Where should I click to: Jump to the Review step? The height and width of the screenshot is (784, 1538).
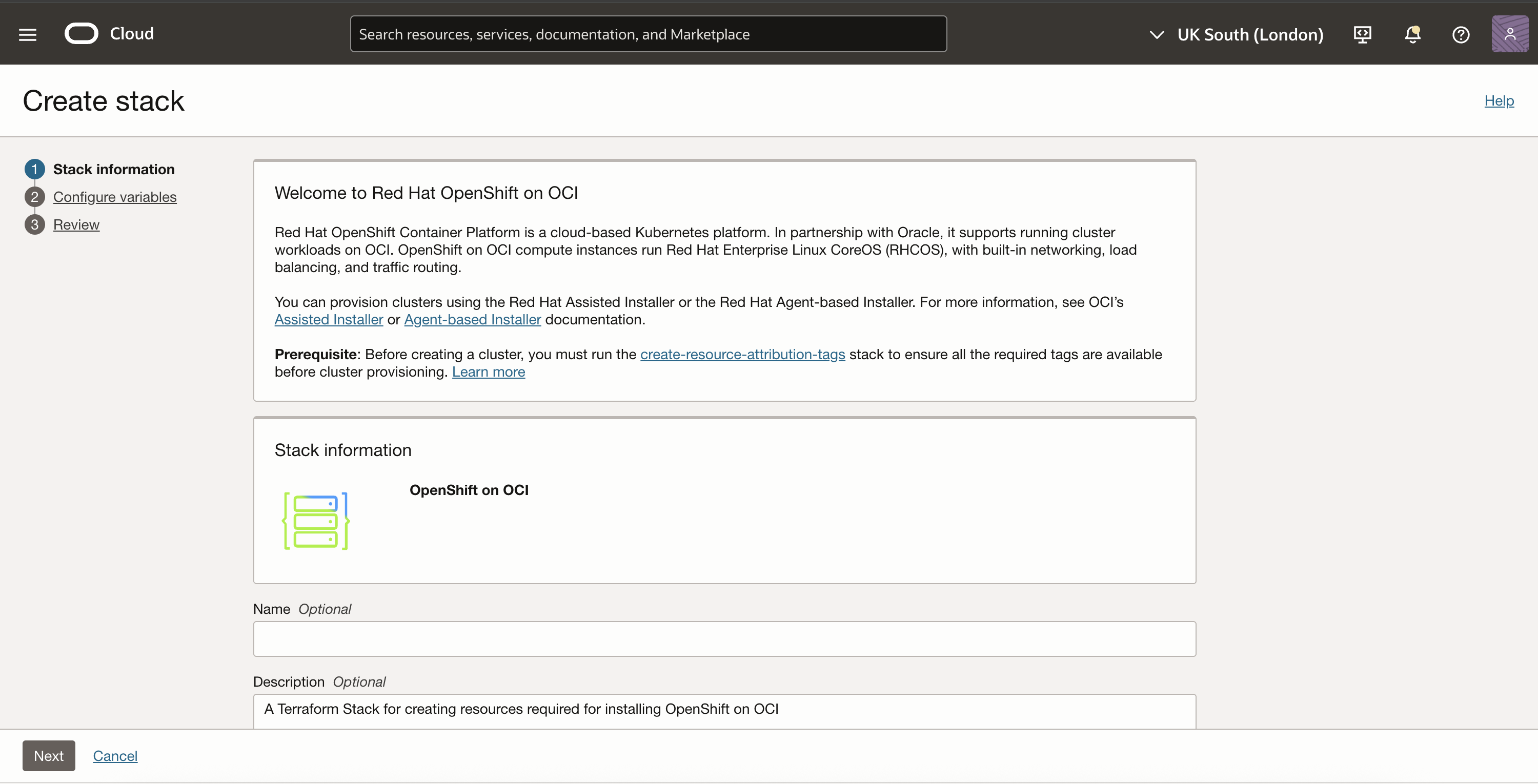coord(76,224)
